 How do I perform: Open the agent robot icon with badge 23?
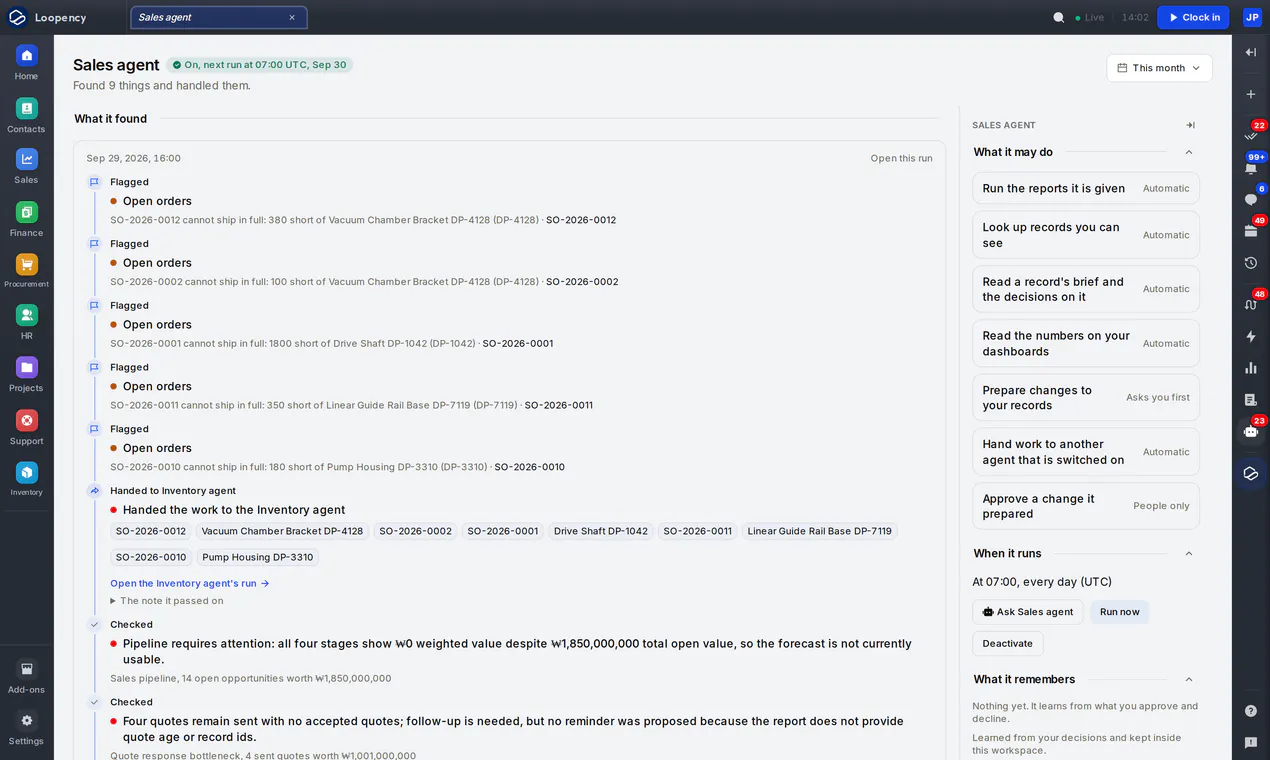tap(1251, 431)
